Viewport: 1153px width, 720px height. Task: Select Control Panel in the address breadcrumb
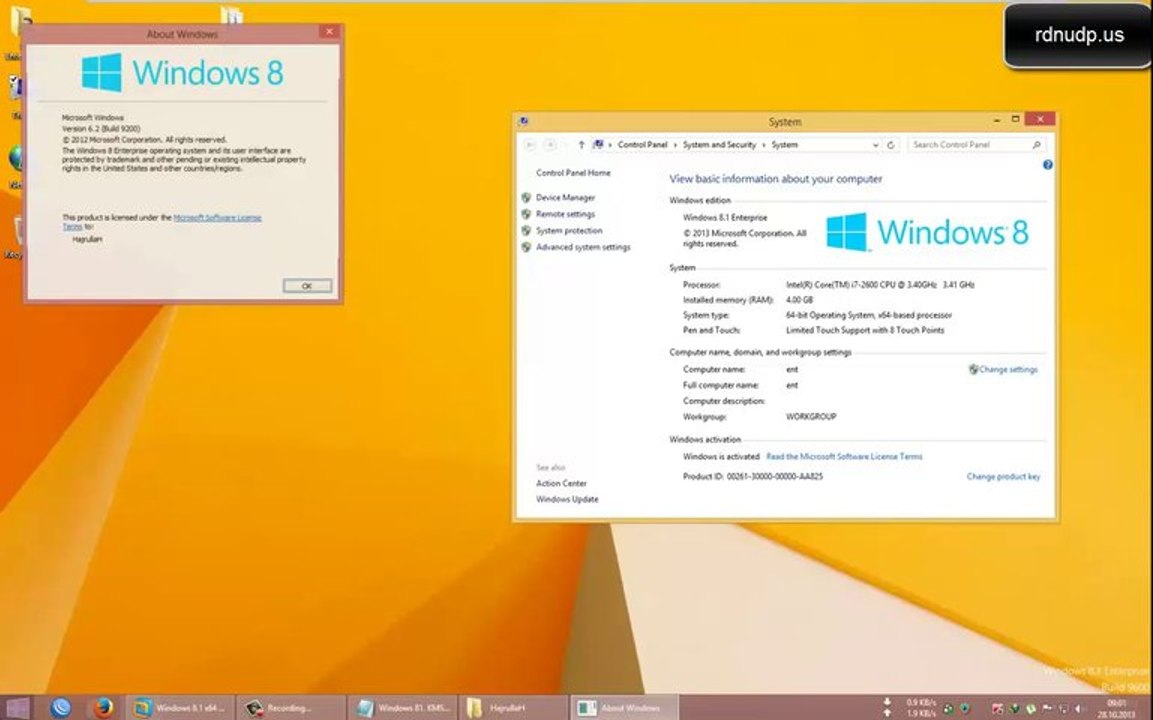[x=643, y=145]
